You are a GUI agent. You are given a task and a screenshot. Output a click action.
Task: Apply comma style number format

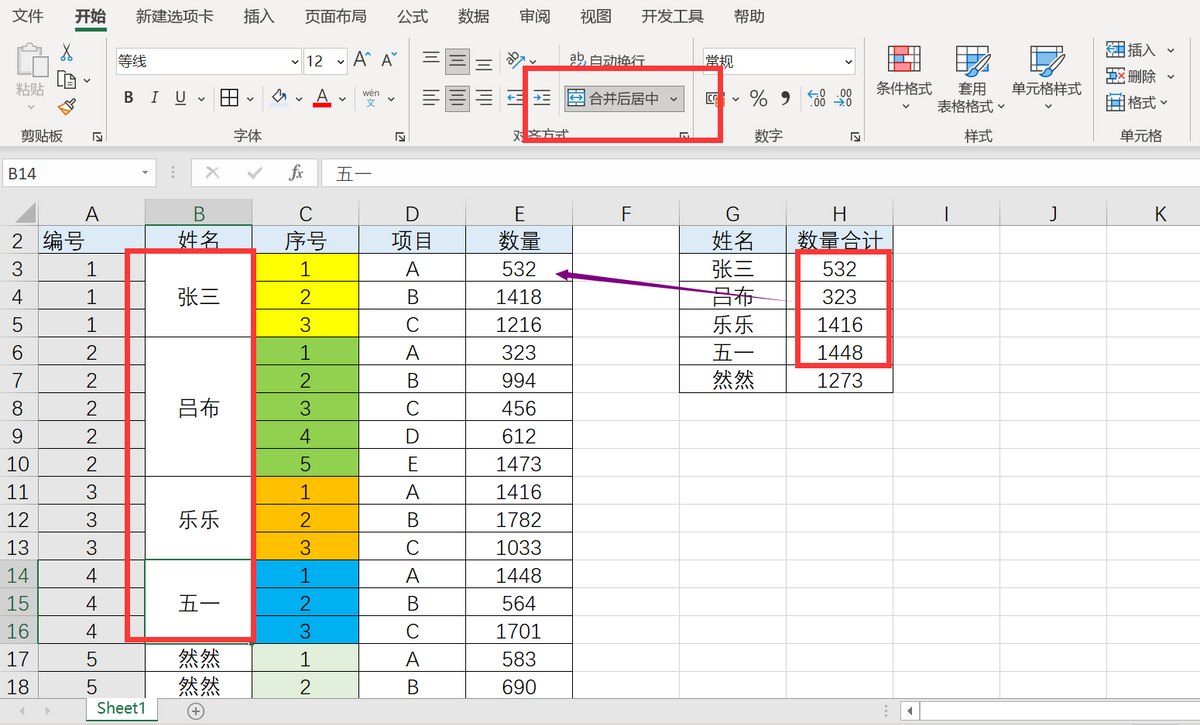pyautogui.click(x=785, y=98)
